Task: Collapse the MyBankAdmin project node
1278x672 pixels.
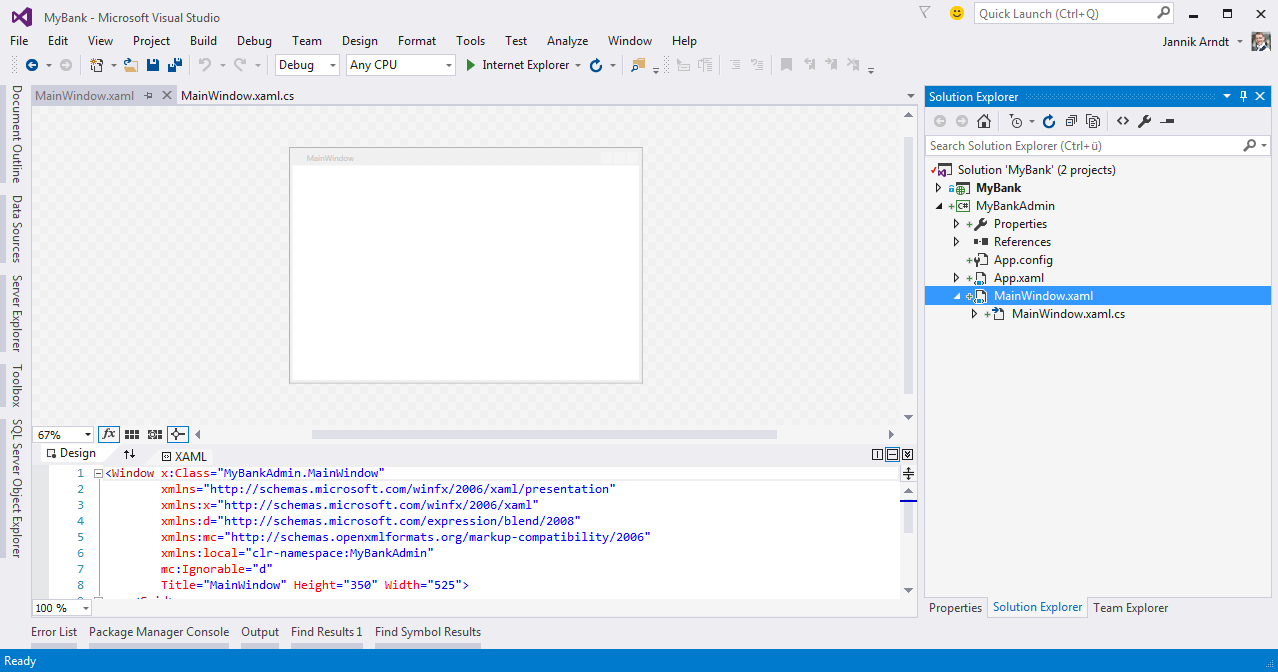Action: click(x=938, y=206)
